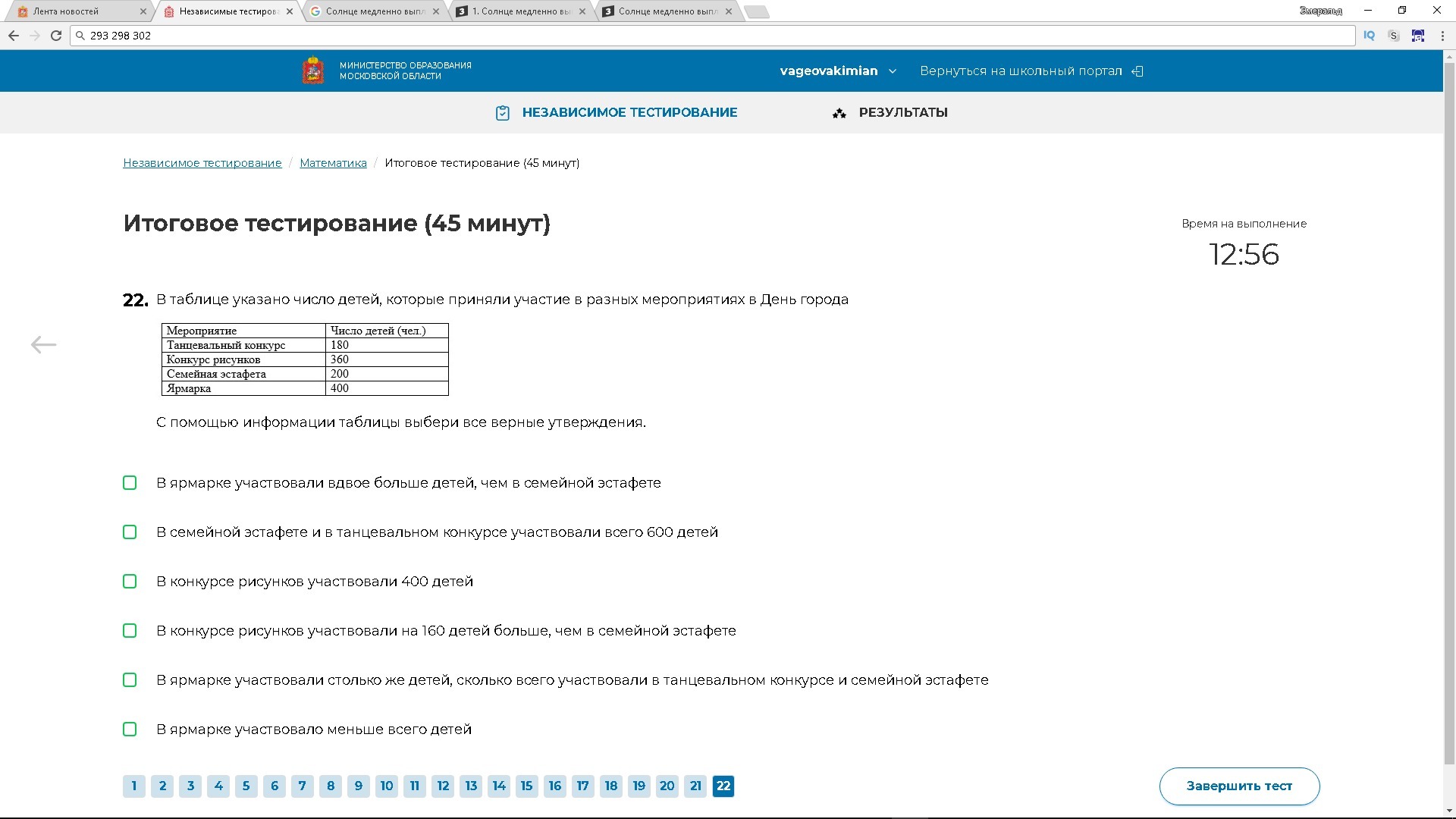Reload the page with the refresh icon

tap(56, 36)
